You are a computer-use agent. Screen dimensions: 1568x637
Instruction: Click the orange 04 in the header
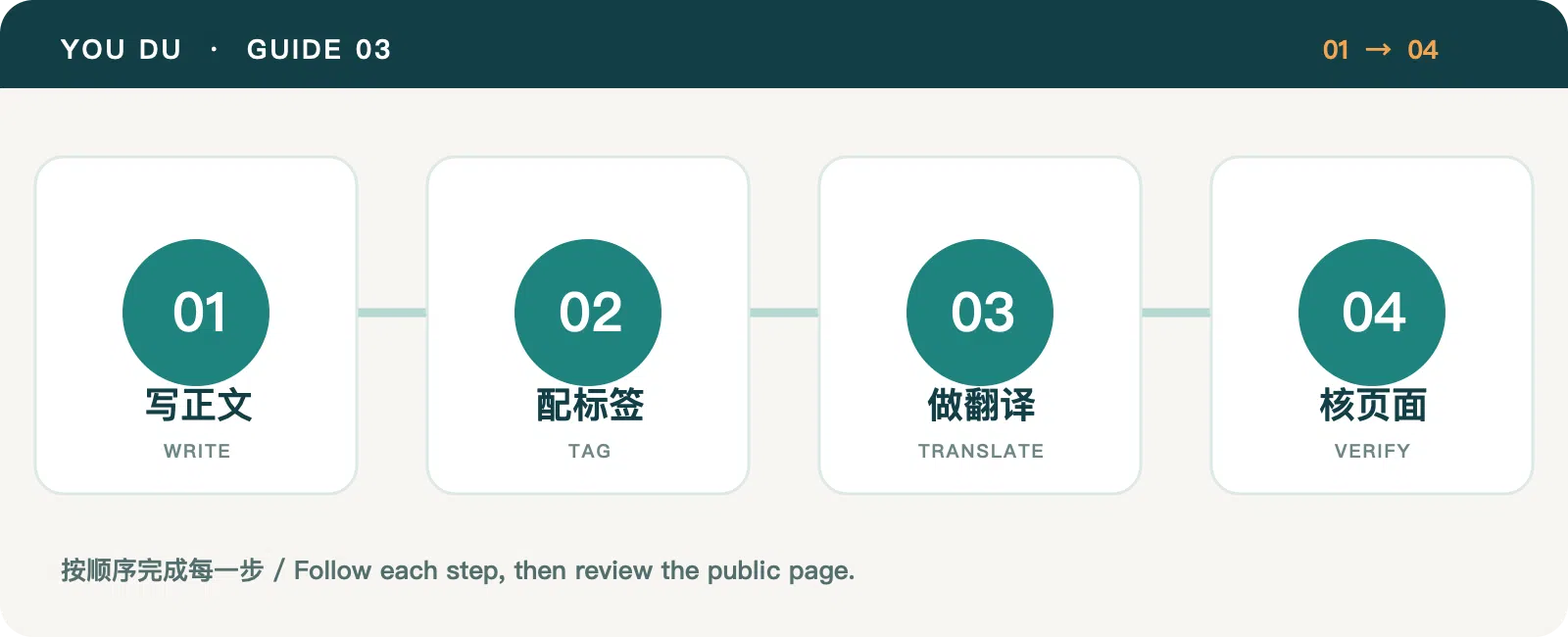1422,50
